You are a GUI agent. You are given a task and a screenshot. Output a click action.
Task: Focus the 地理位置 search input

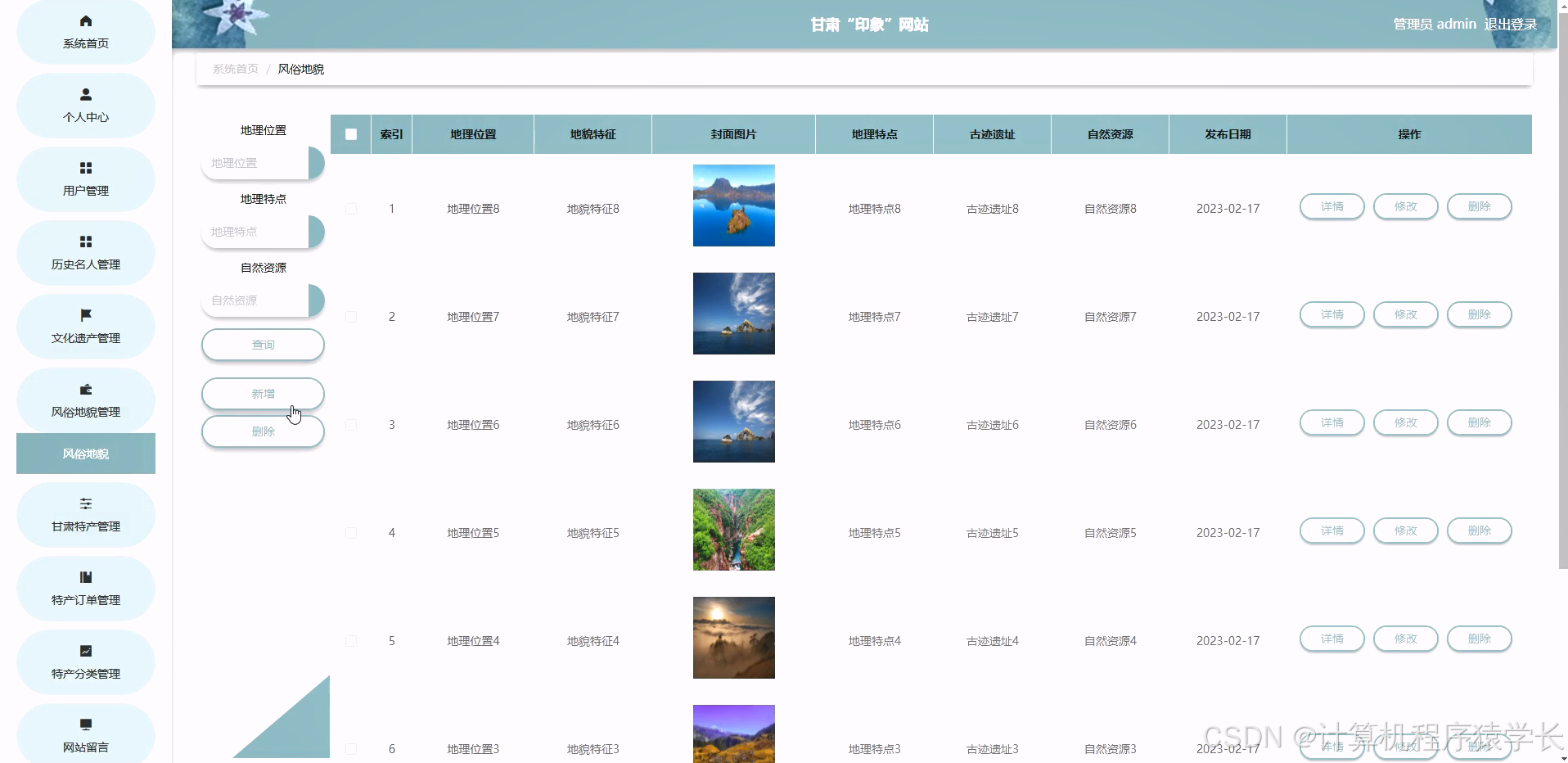click(255, 163)
